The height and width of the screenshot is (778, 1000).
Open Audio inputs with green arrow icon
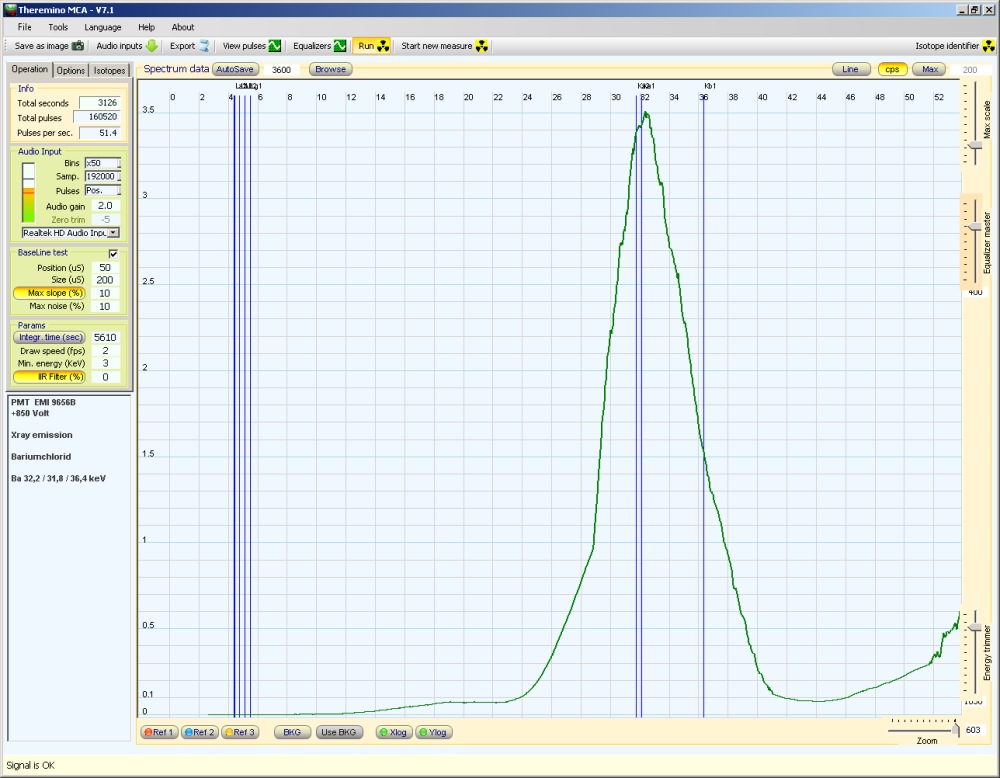pos(152,46)
